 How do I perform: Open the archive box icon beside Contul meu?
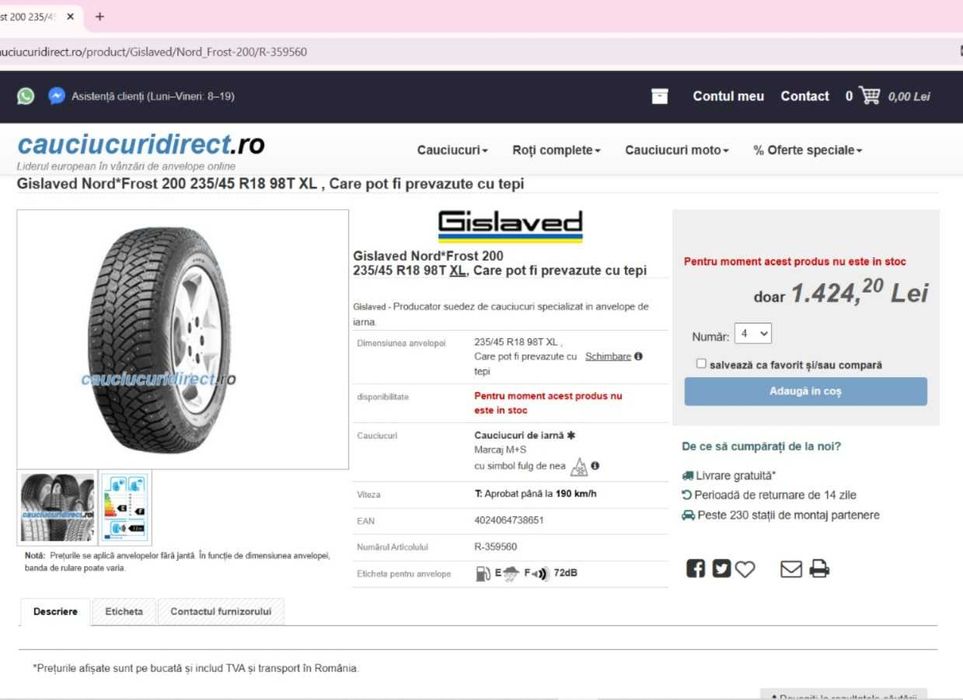[660, 96]
